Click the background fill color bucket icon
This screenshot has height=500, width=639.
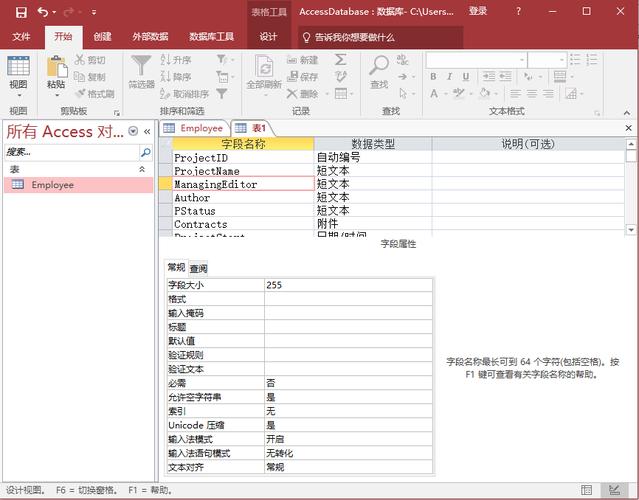point(485,93)
